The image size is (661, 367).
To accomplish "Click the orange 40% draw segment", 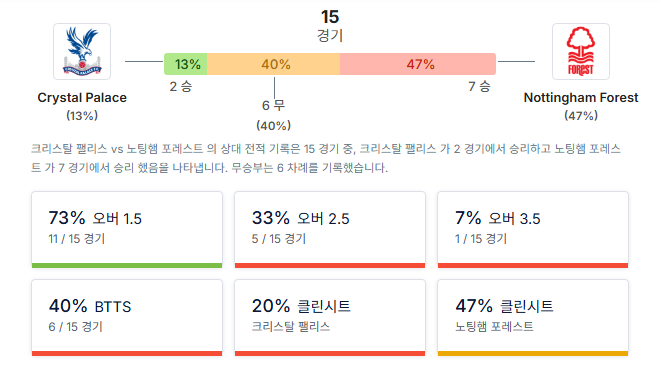I will [274, 64].
